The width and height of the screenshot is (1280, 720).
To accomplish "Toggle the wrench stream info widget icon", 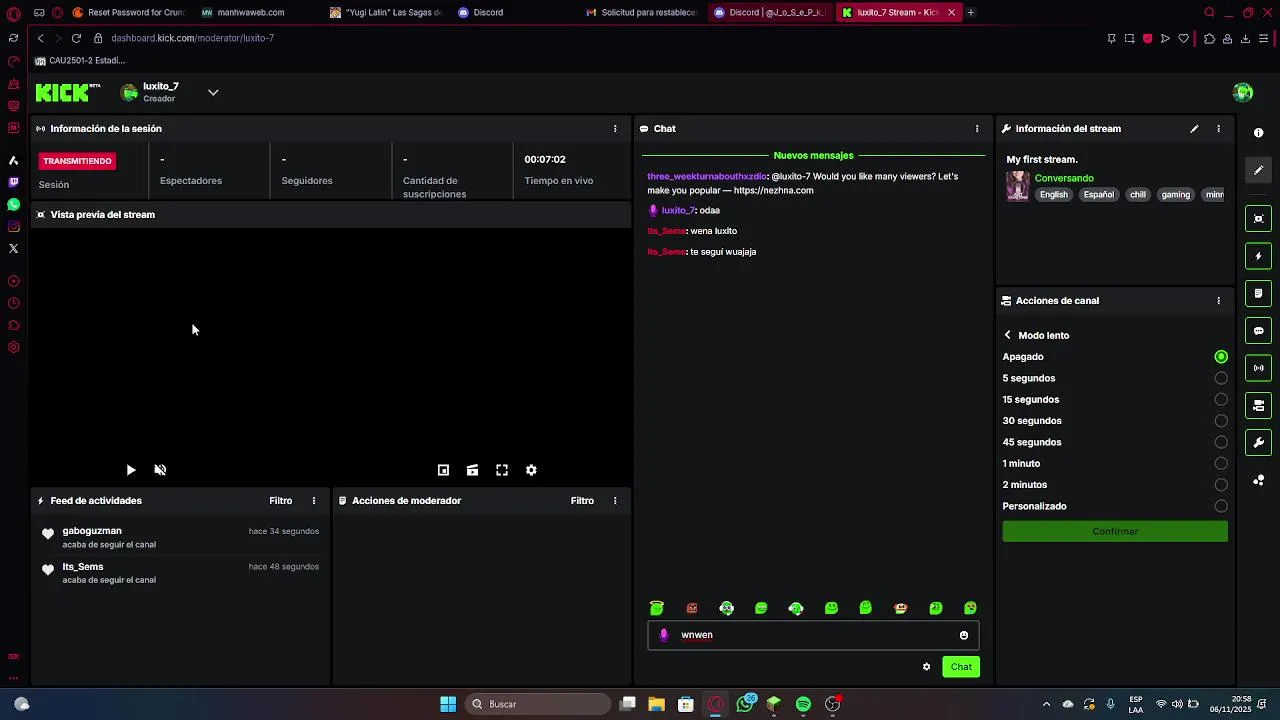I will 1258,442.
